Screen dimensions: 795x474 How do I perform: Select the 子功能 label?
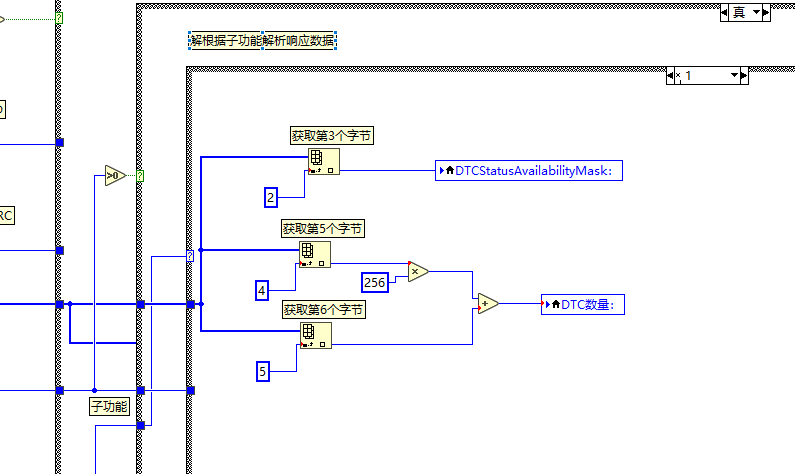110,407
